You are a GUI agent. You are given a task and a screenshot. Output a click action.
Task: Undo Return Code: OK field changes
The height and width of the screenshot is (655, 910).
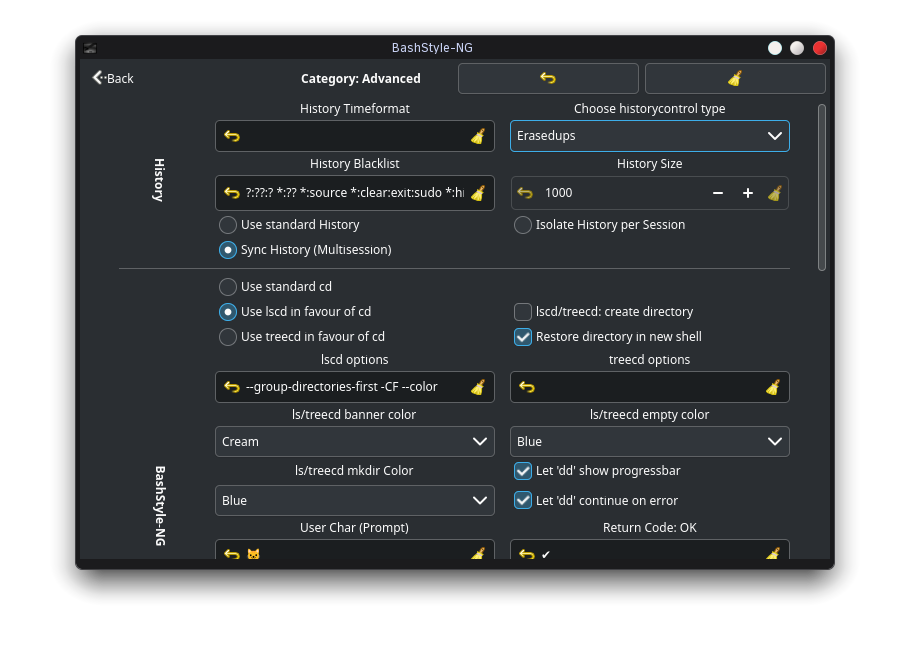(x=526, y=553)
